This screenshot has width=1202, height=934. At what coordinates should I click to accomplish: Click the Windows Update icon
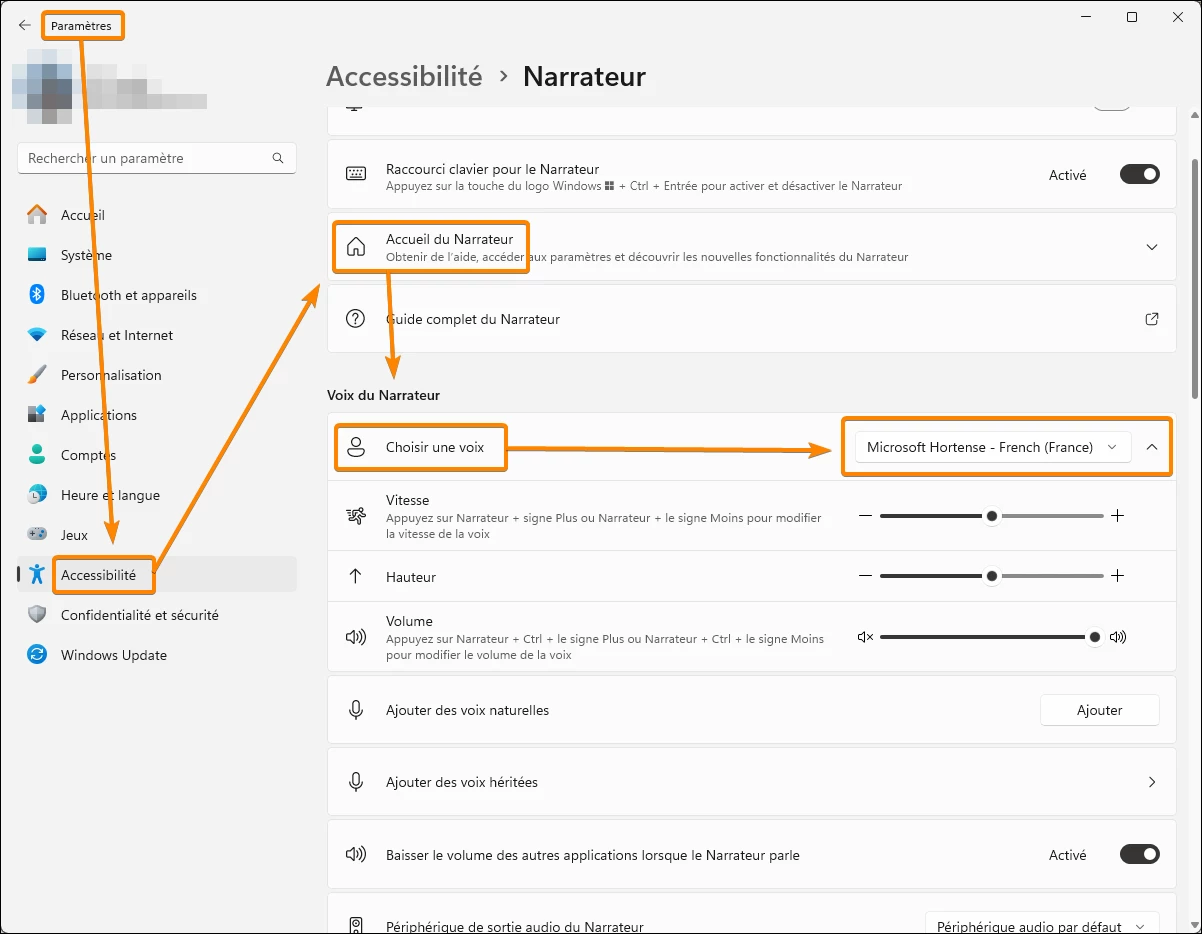pyautogui.click(x=37, y=655)
